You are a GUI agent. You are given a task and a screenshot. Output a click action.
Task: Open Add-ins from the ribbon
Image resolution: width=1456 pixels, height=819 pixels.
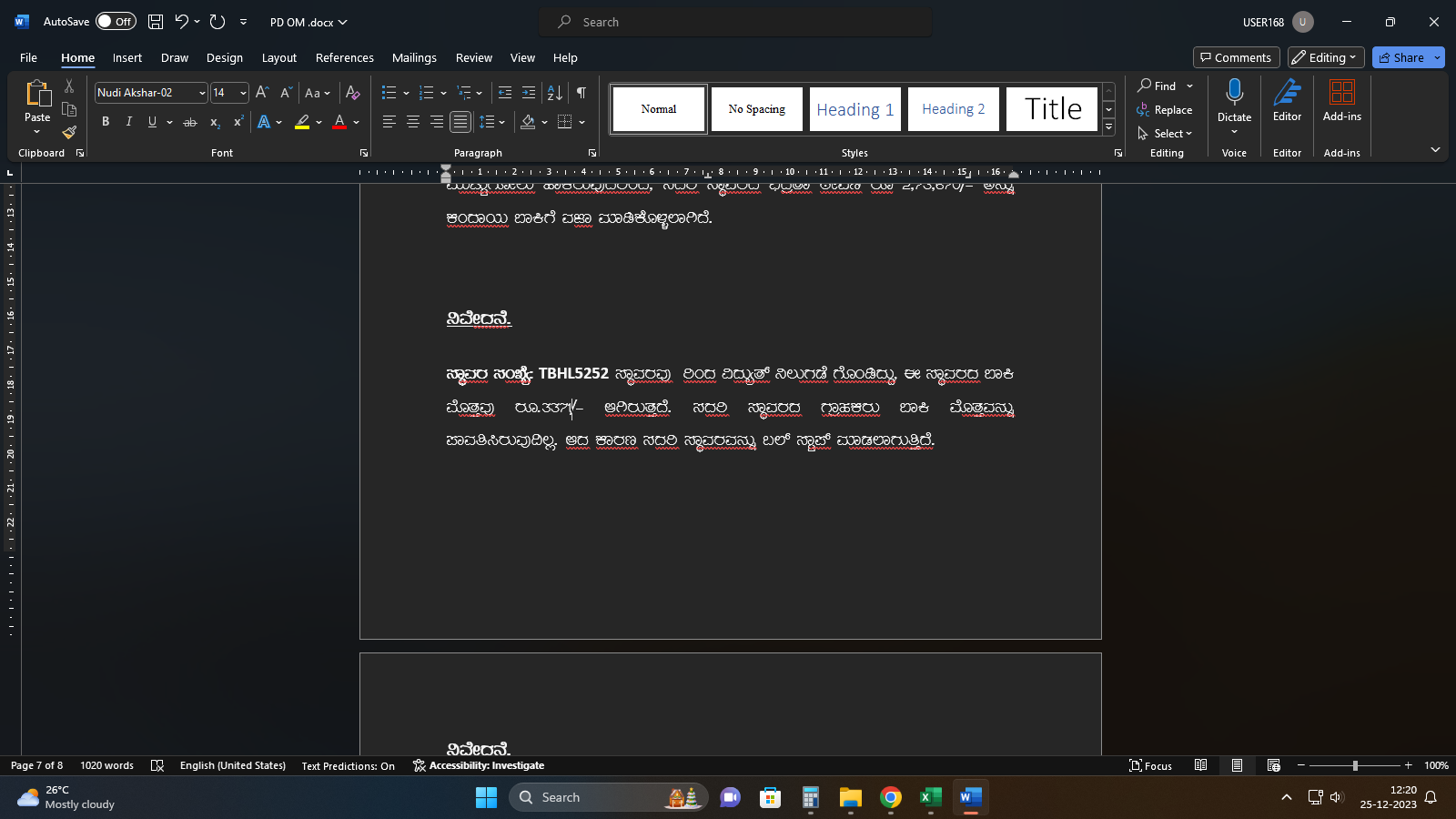(1342, 100)
